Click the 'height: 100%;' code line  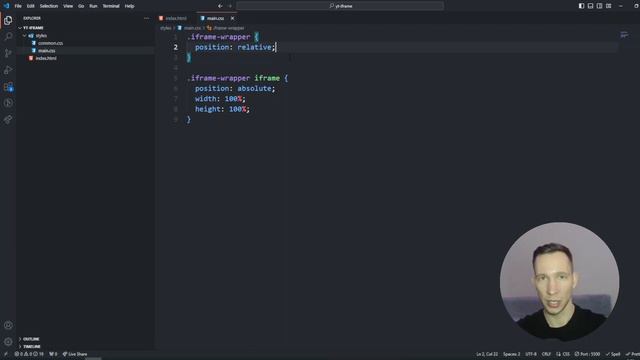222,109
